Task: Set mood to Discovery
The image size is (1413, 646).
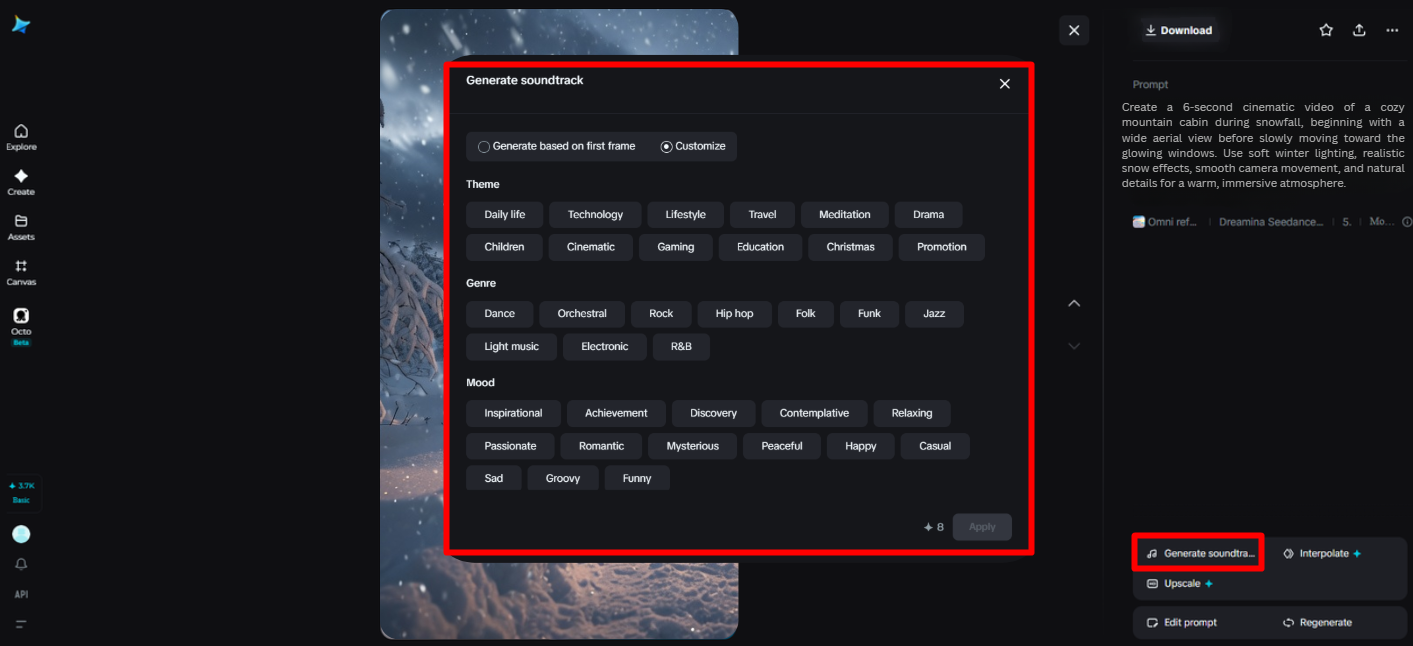Action: pyautogui.click(x=714, y=413)
